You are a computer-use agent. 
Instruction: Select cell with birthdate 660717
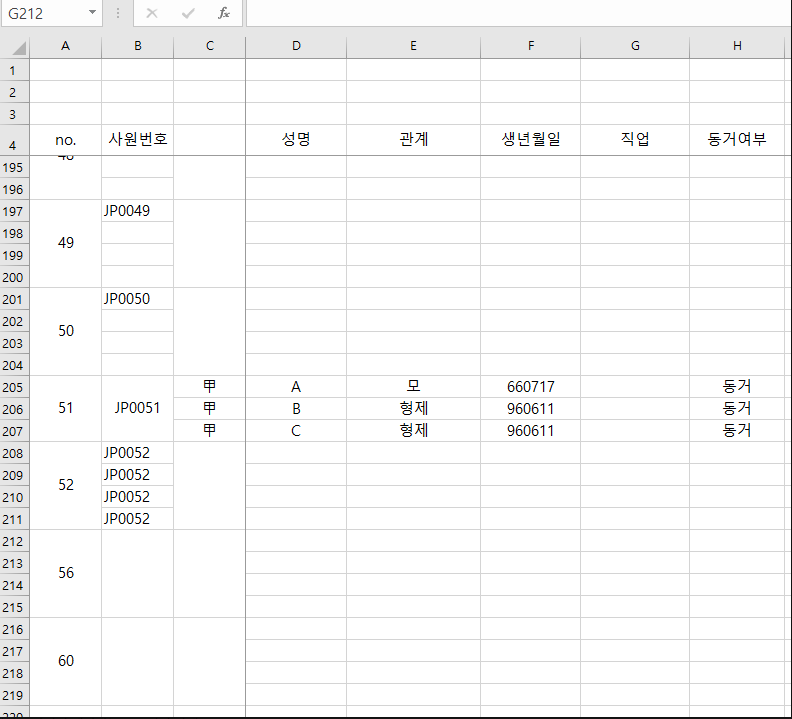[x=530, y=387]
